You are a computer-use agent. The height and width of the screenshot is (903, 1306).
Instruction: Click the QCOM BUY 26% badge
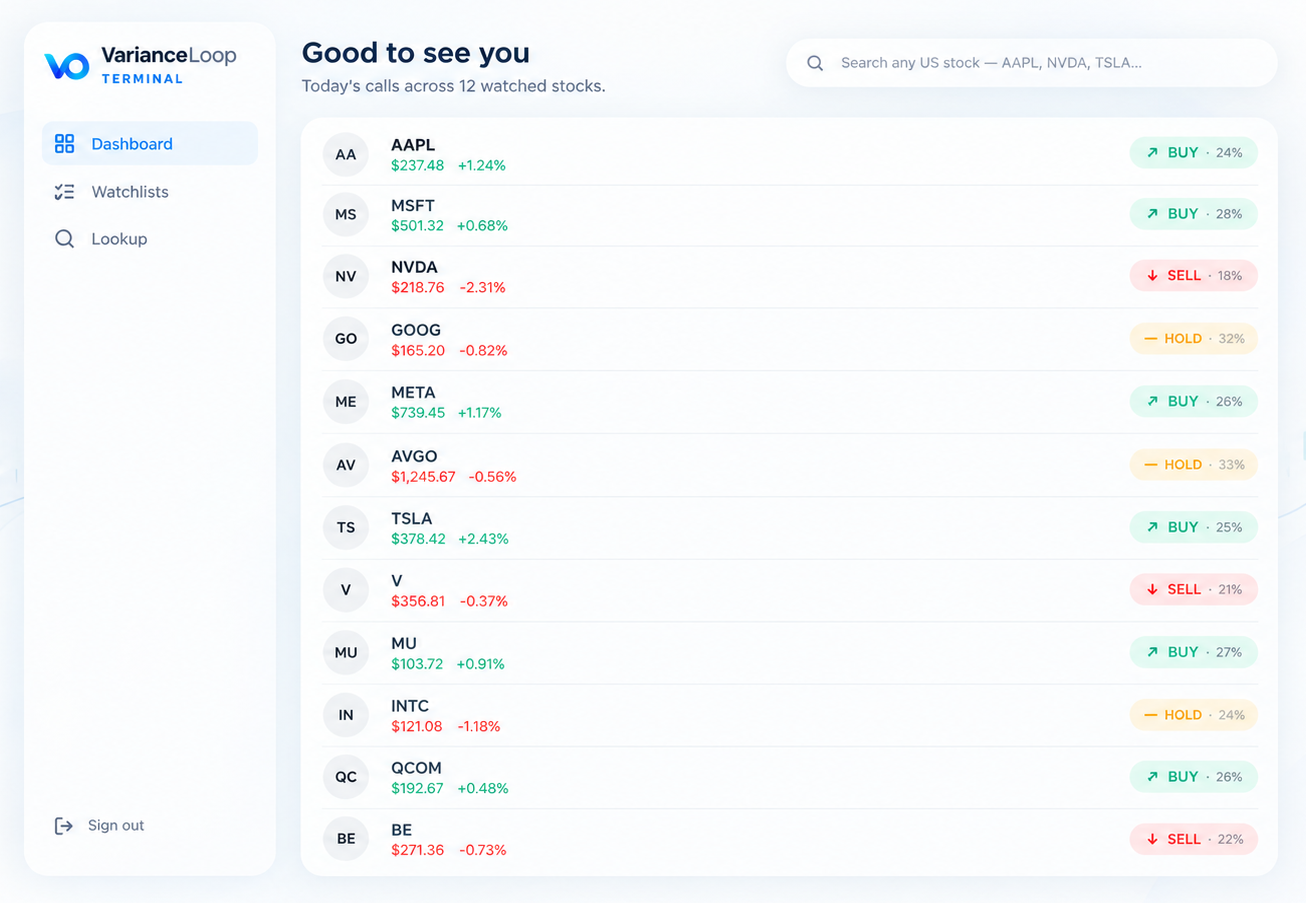point(1194,777)
